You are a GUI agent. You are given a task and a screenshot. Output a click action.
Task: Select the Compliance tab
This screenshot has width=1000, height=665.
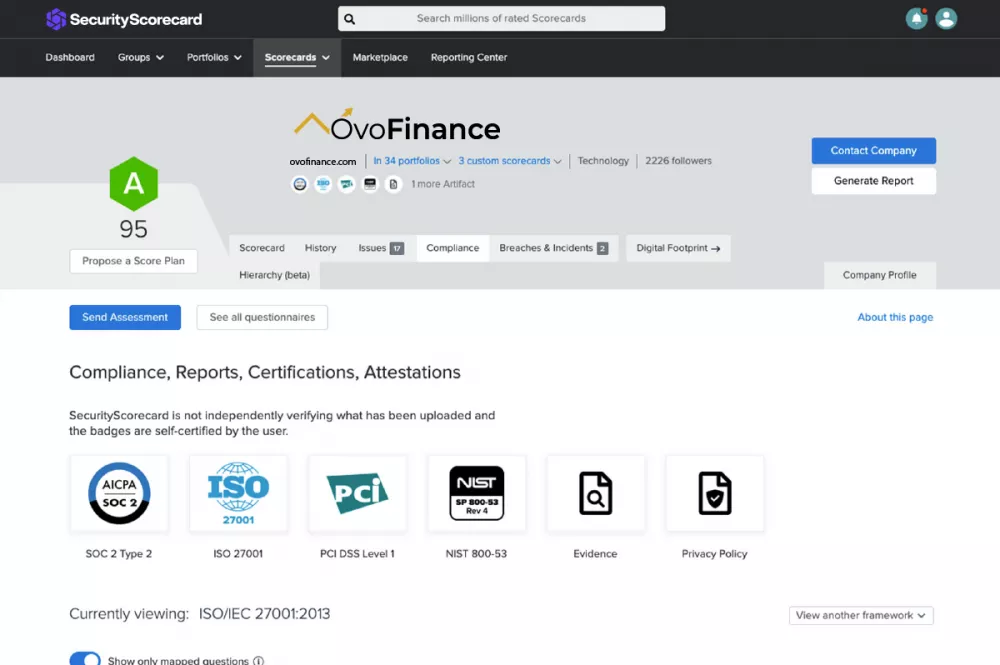click(x=453, y=248)
